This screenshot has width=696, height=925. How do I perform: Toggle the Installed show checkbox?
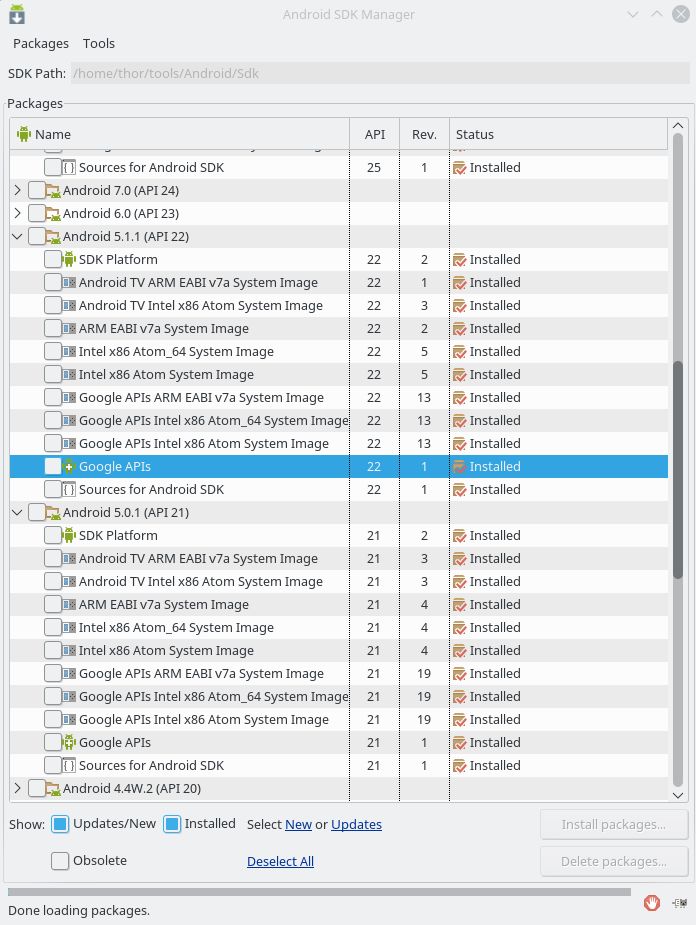(x=172, y=824)
